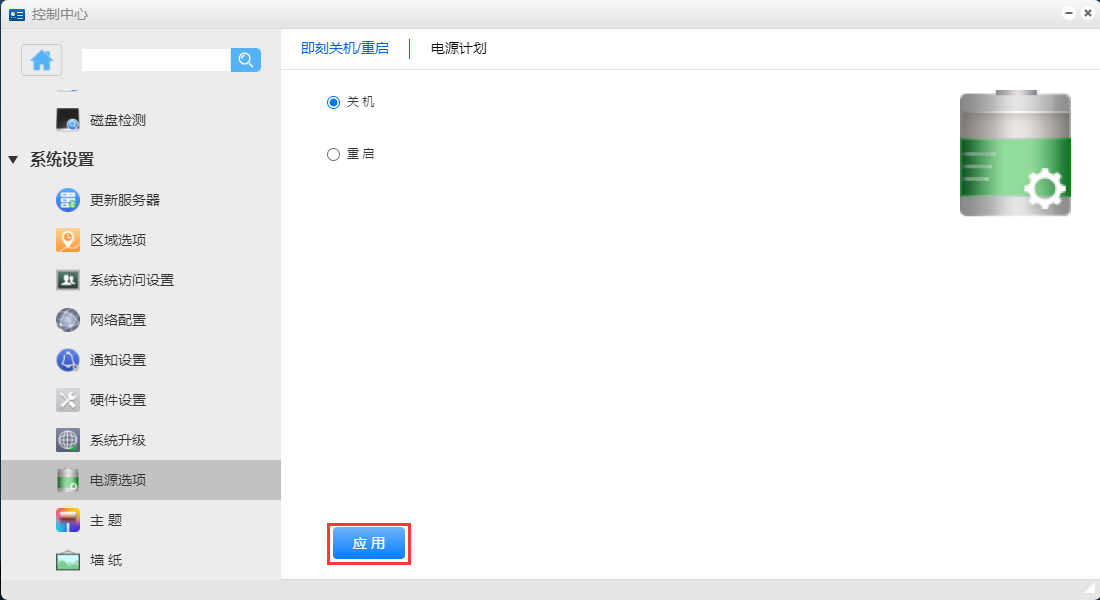Open 主题 theme settings item
The image size is (1100, 600).
click(105, 520)
